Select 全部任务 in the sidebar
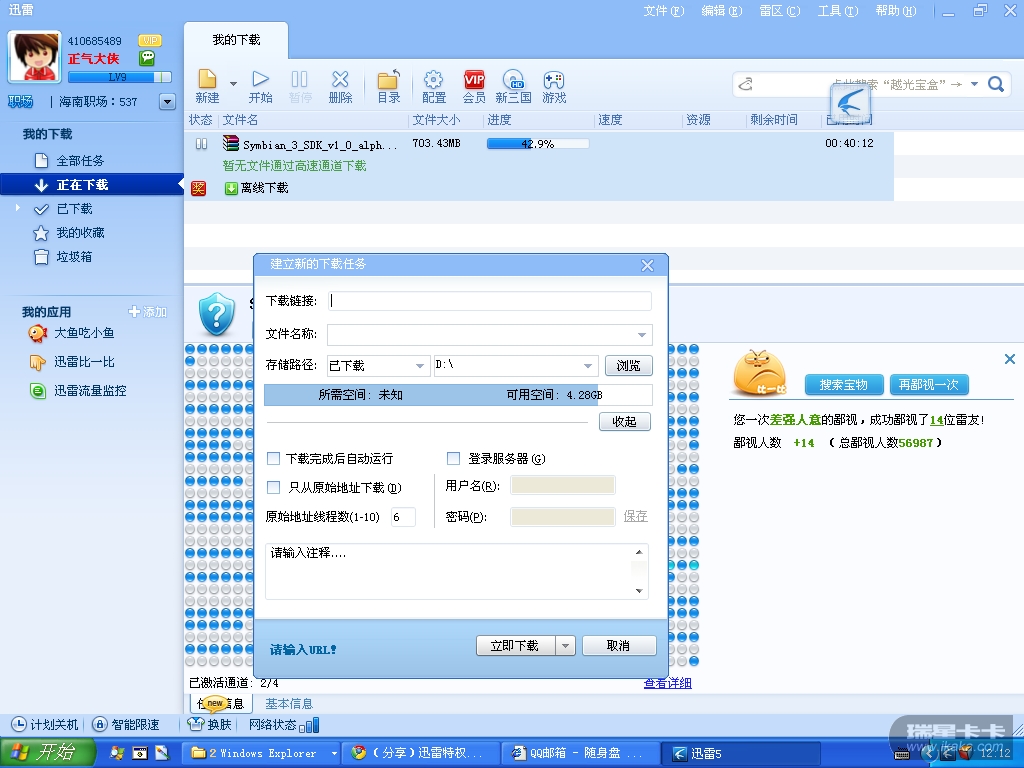The width and height of the screenshot is (1024, 768). click(80, 161)
